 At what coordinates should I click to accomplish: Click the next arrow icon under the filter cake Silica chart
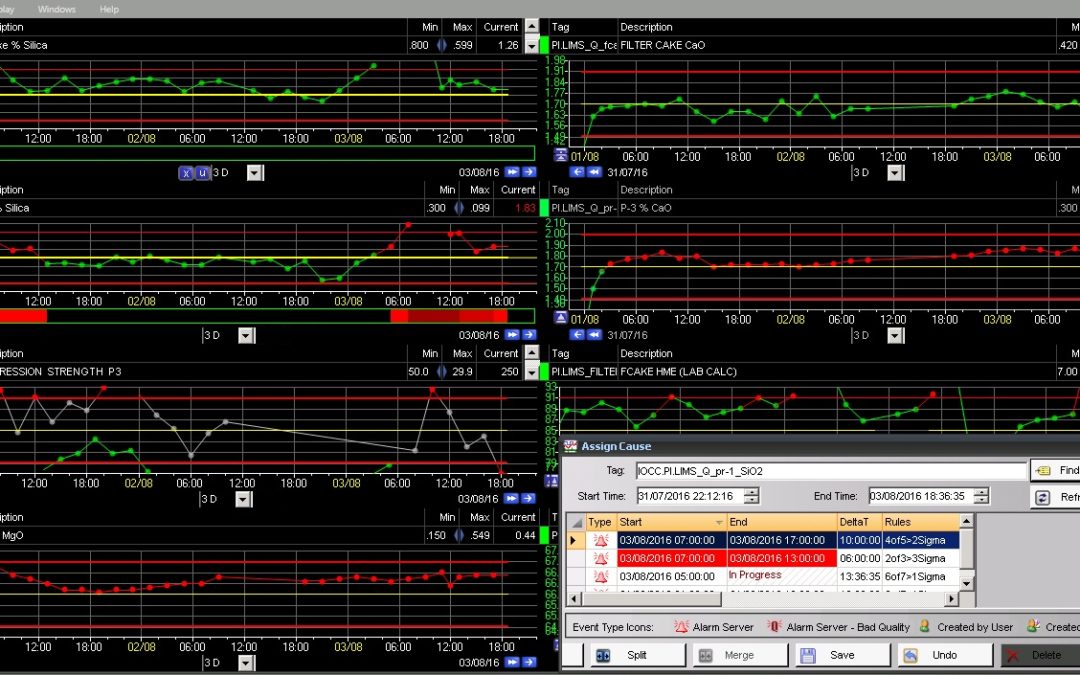click(x=529, y=172)
